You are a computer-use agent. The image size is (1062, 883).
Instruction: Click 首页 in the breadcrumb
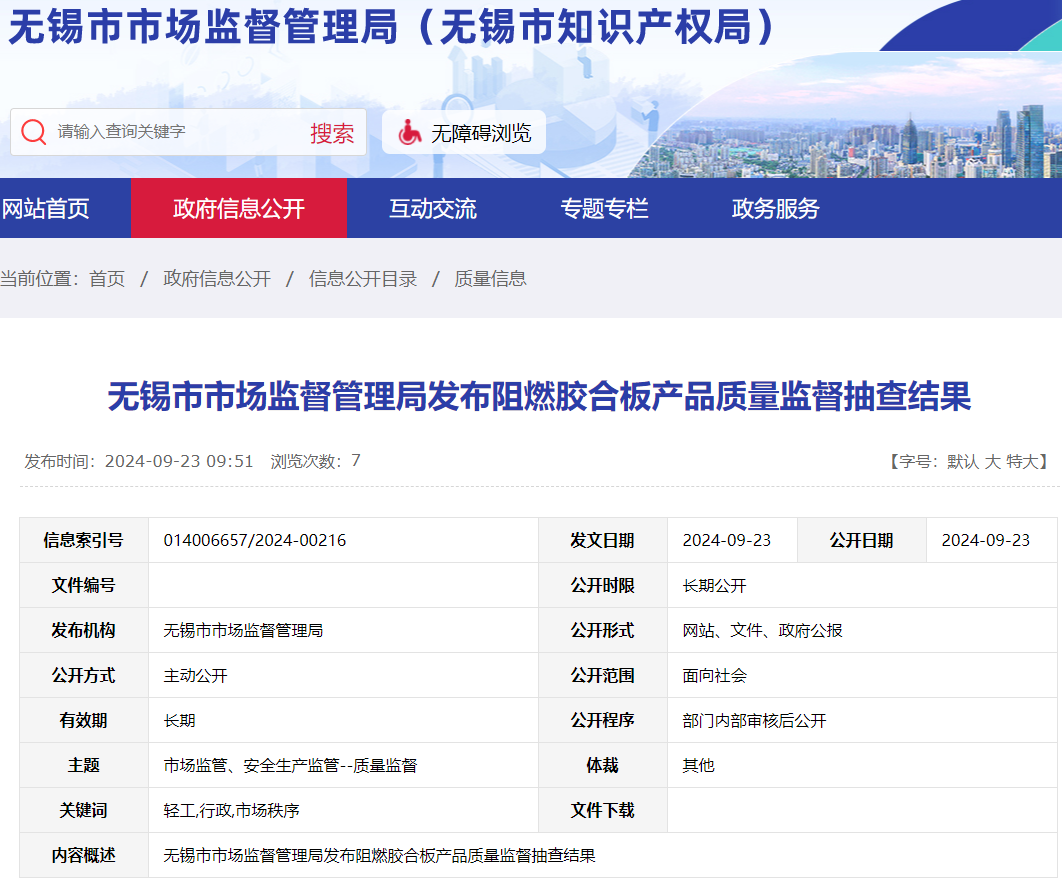(107, 279)
